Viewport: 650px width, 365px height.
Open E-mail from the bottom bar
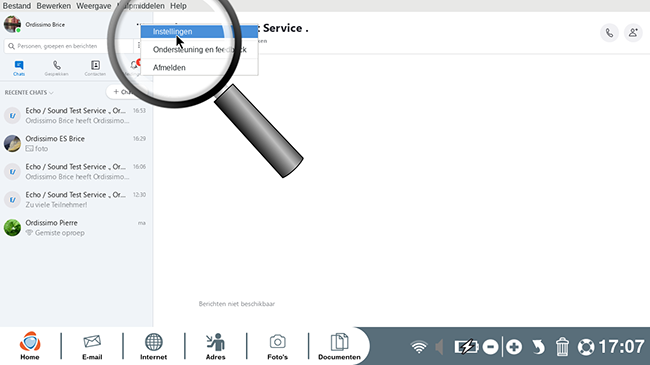point(92,346)
